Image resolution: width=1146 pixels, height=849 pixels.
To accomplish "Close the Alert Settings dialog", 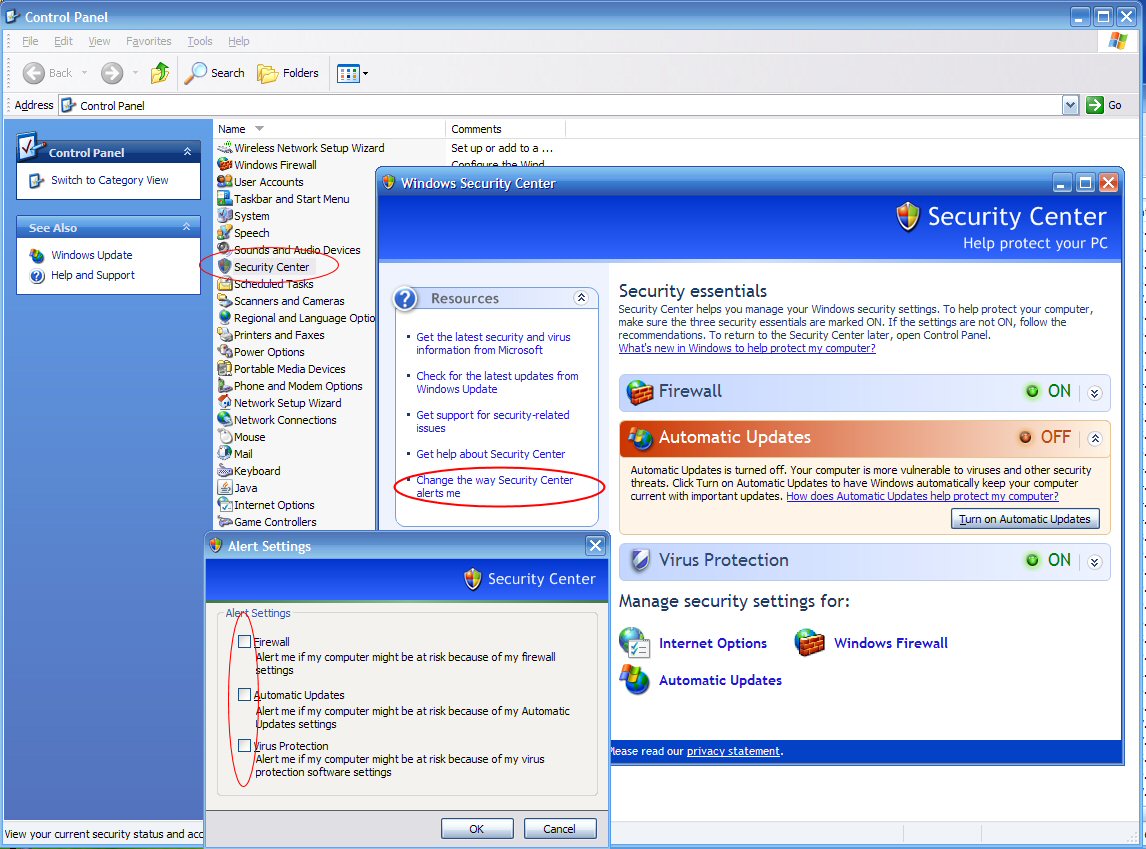I will (x=596, y=545).
